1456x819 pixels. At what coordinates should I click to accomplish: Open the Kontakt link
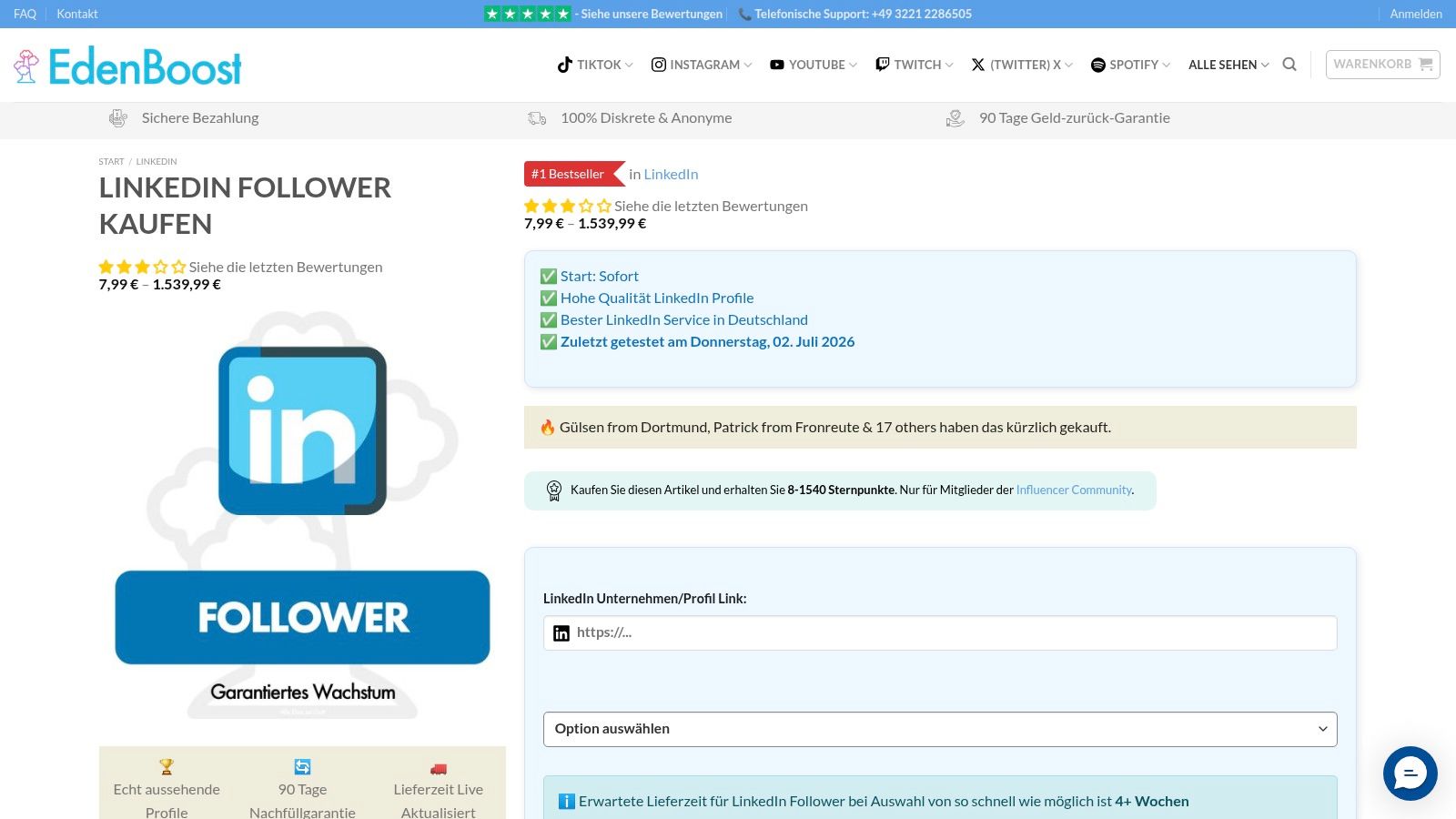[x=77, y=14]
